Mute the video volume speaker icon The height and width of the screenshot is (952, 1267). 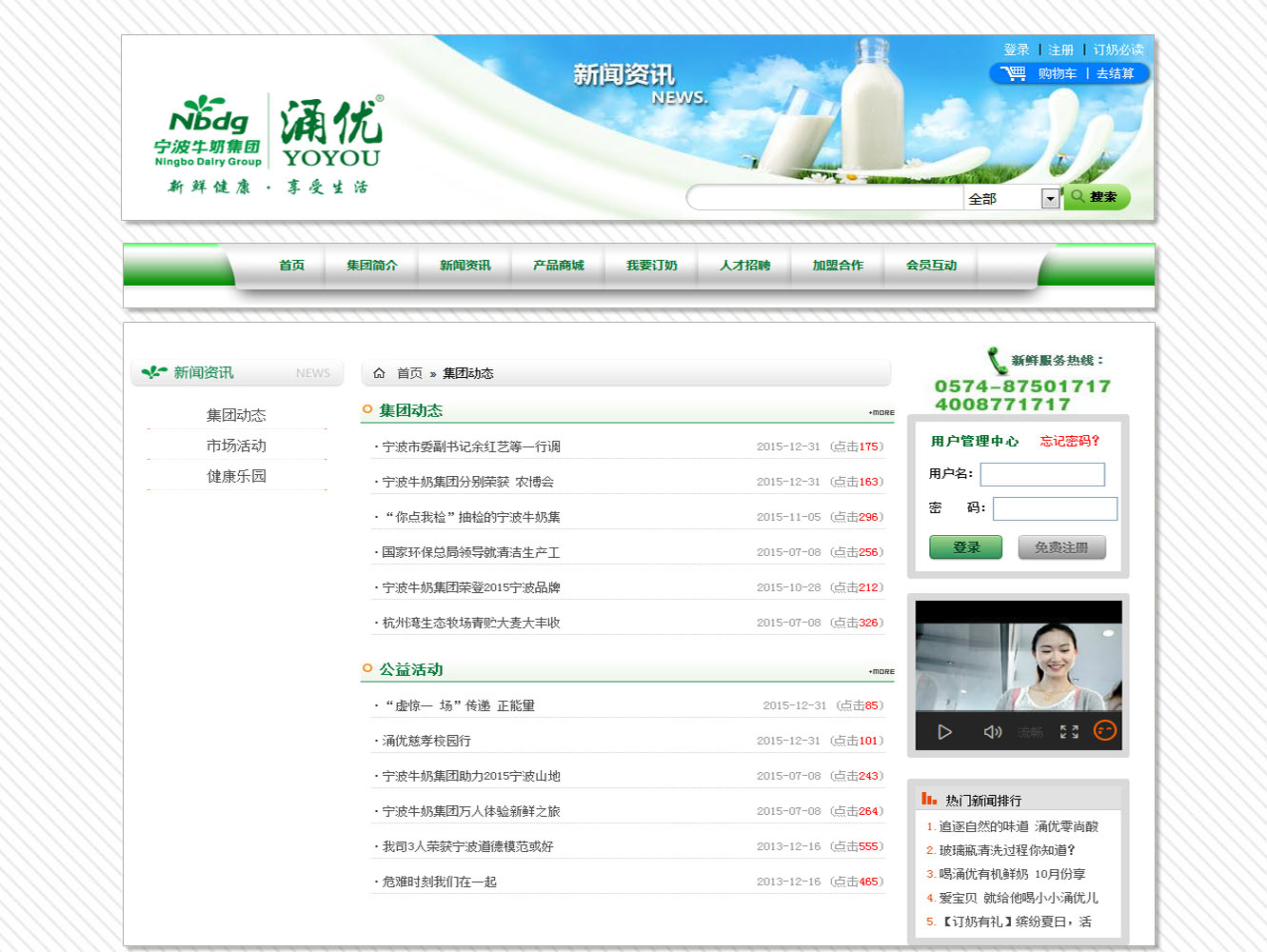pos(992,731)
